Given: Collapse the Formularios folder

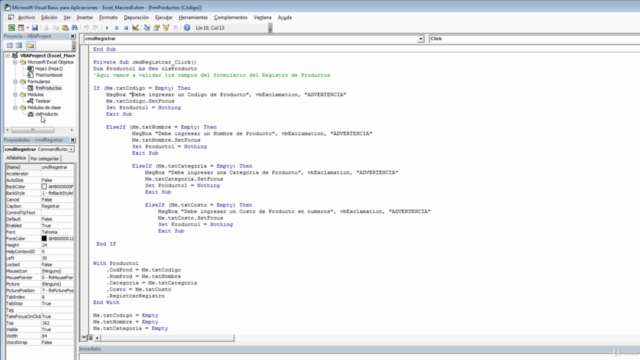Looking at the screenshot, I should (15, 82).
